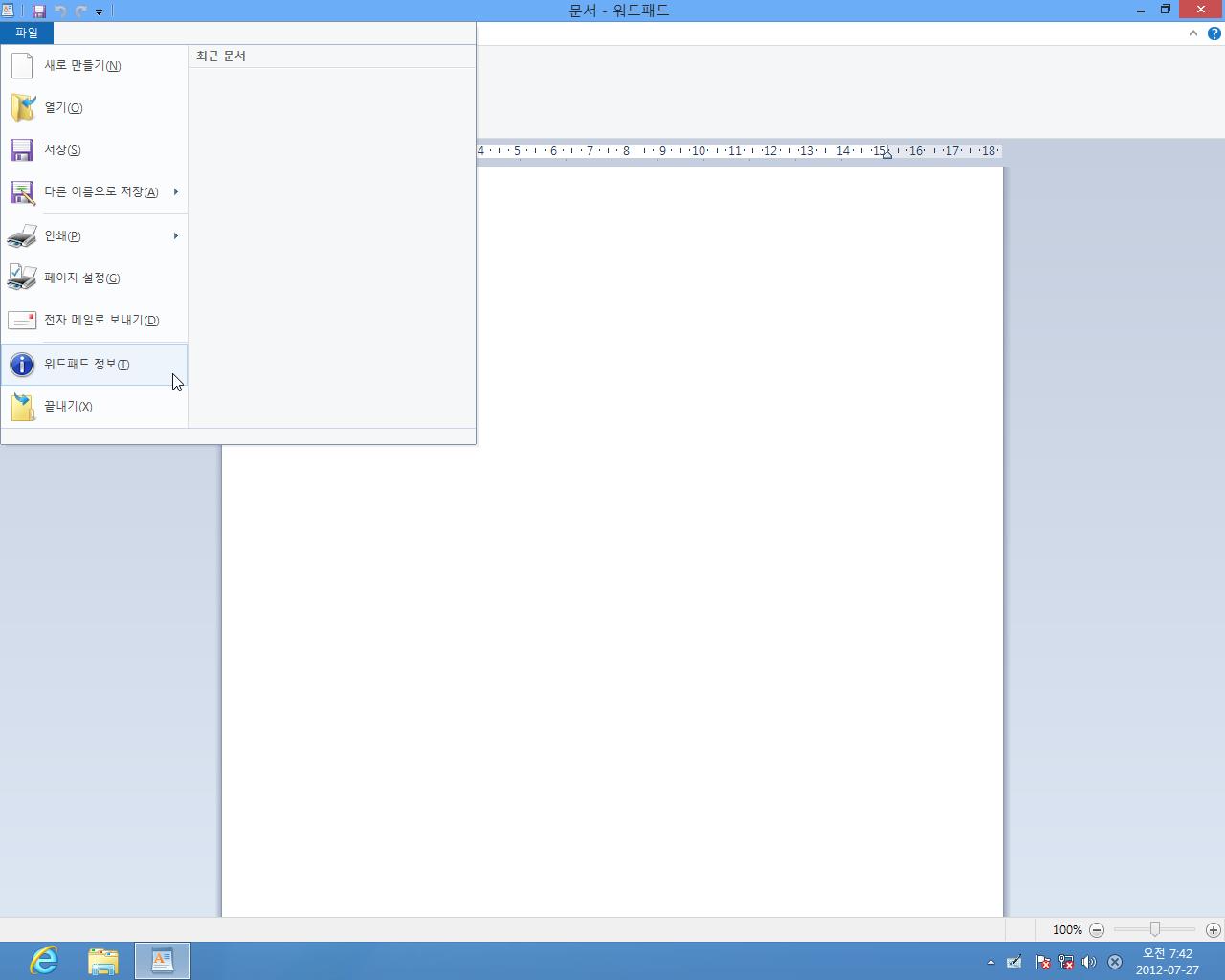The height and width of the screenshot is (980, 1225).
Task: Click the printer icon for 인쇄
Action: pos(22,236)
